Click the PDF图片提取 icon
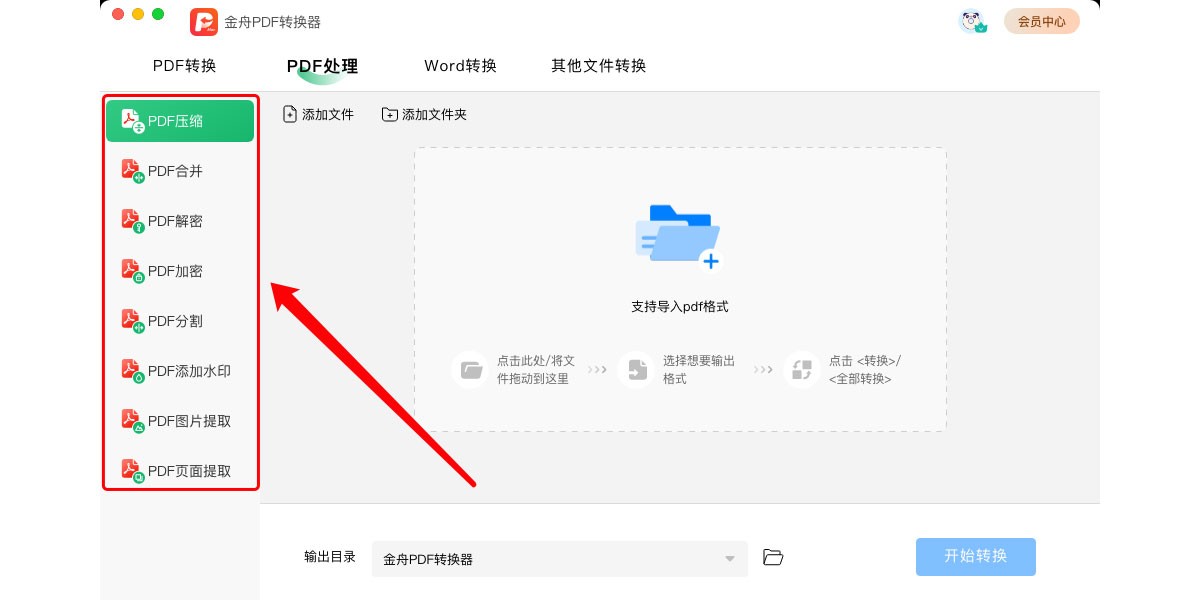This screenshot has width=1200, height=600. click(x=132, y=421)
